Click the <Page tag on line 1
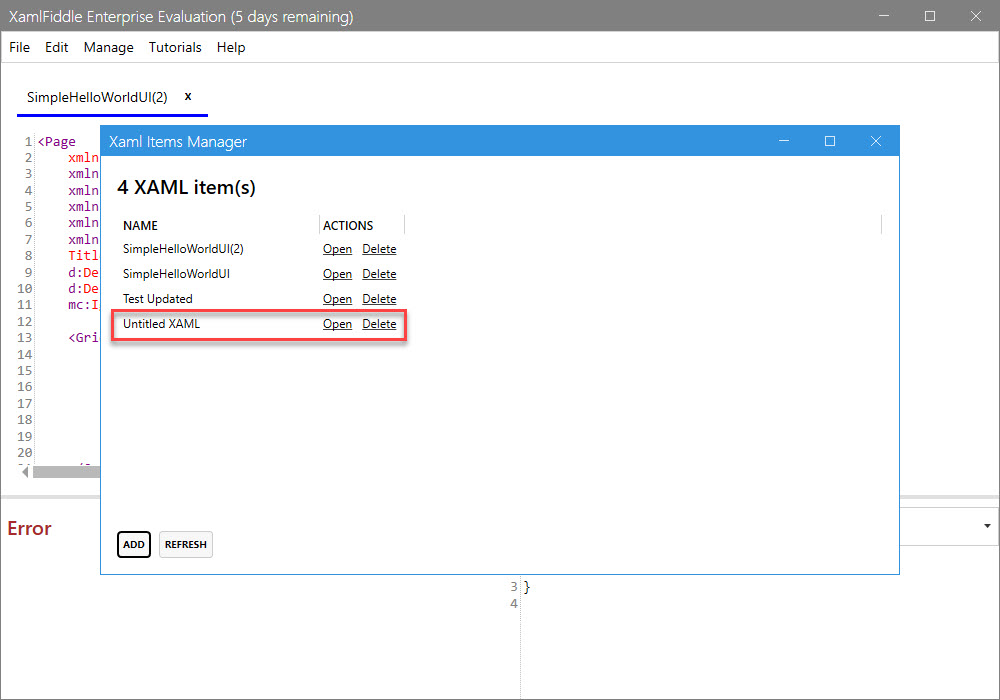Image resolution: width=1000 pixels, height=700 pixels. tap(57, 142)
